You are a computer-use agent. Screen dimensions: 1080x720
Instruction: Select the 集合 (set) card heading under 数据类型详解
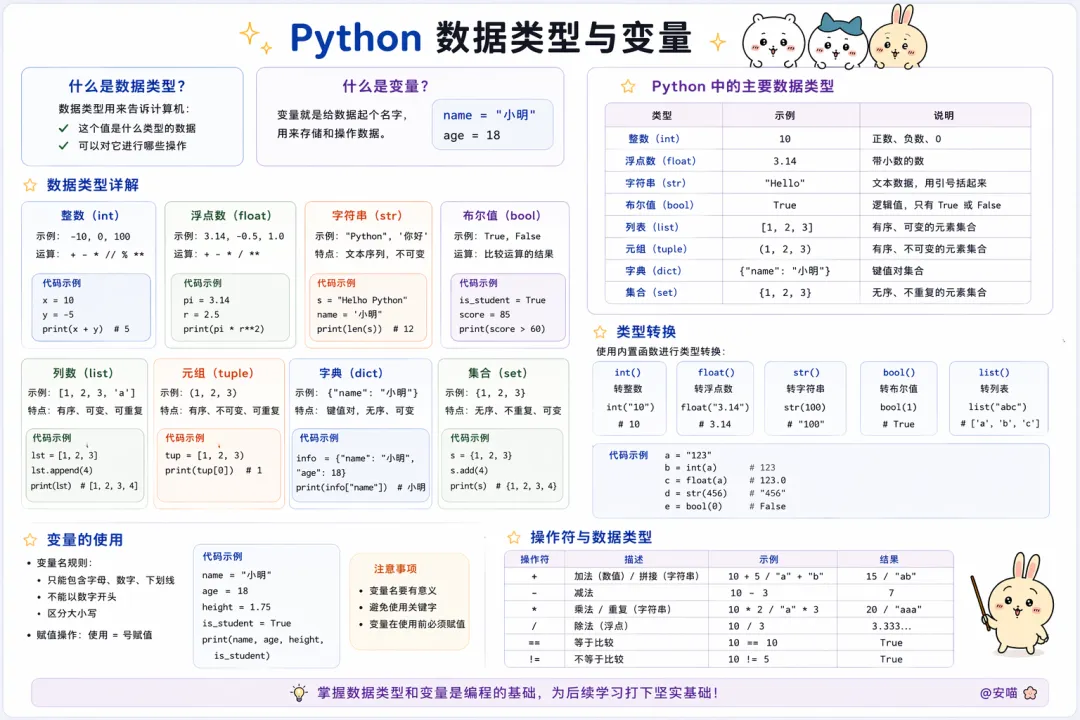click(x=497, y=373)
